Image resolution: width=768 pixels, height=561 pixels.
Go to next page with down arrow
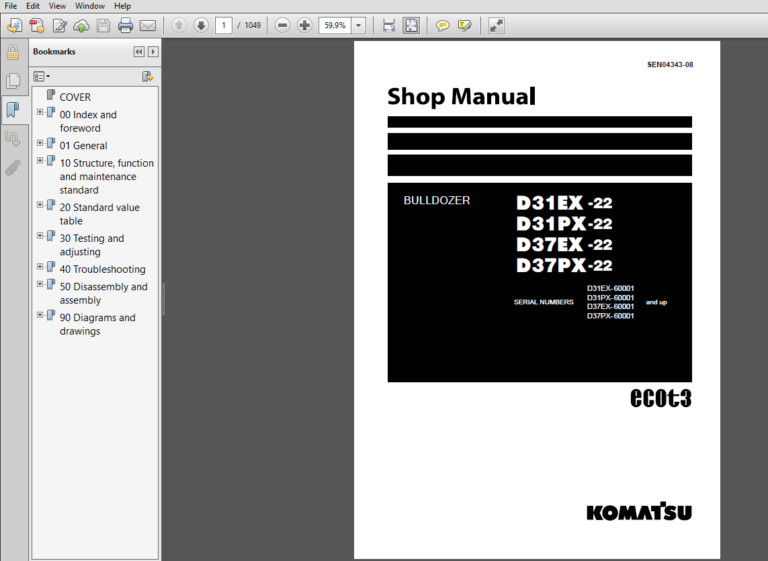point(201,25)
